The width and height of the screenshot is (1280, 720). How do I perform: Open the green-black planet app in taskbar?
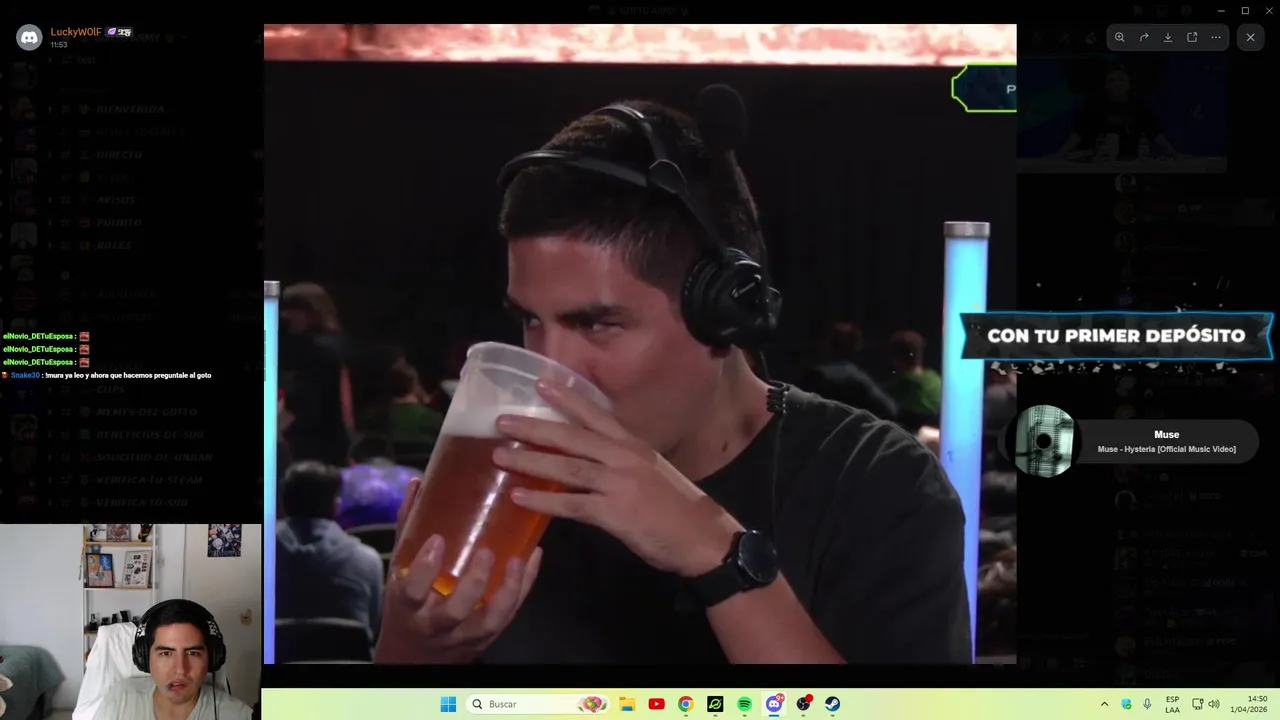(x=715, y=704)
